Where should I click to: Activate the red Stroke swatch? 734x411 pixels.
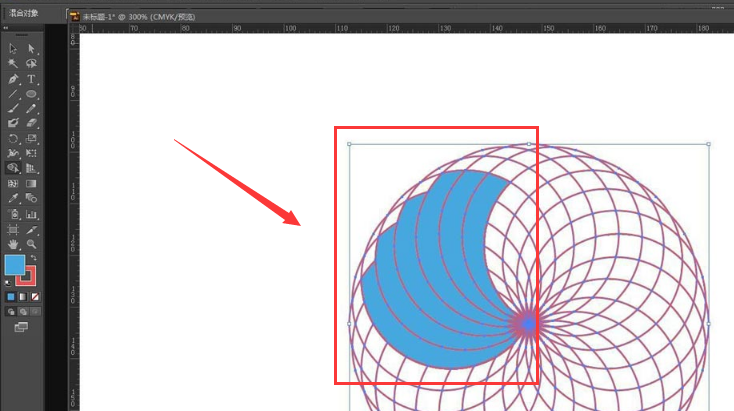click(26, 276)
